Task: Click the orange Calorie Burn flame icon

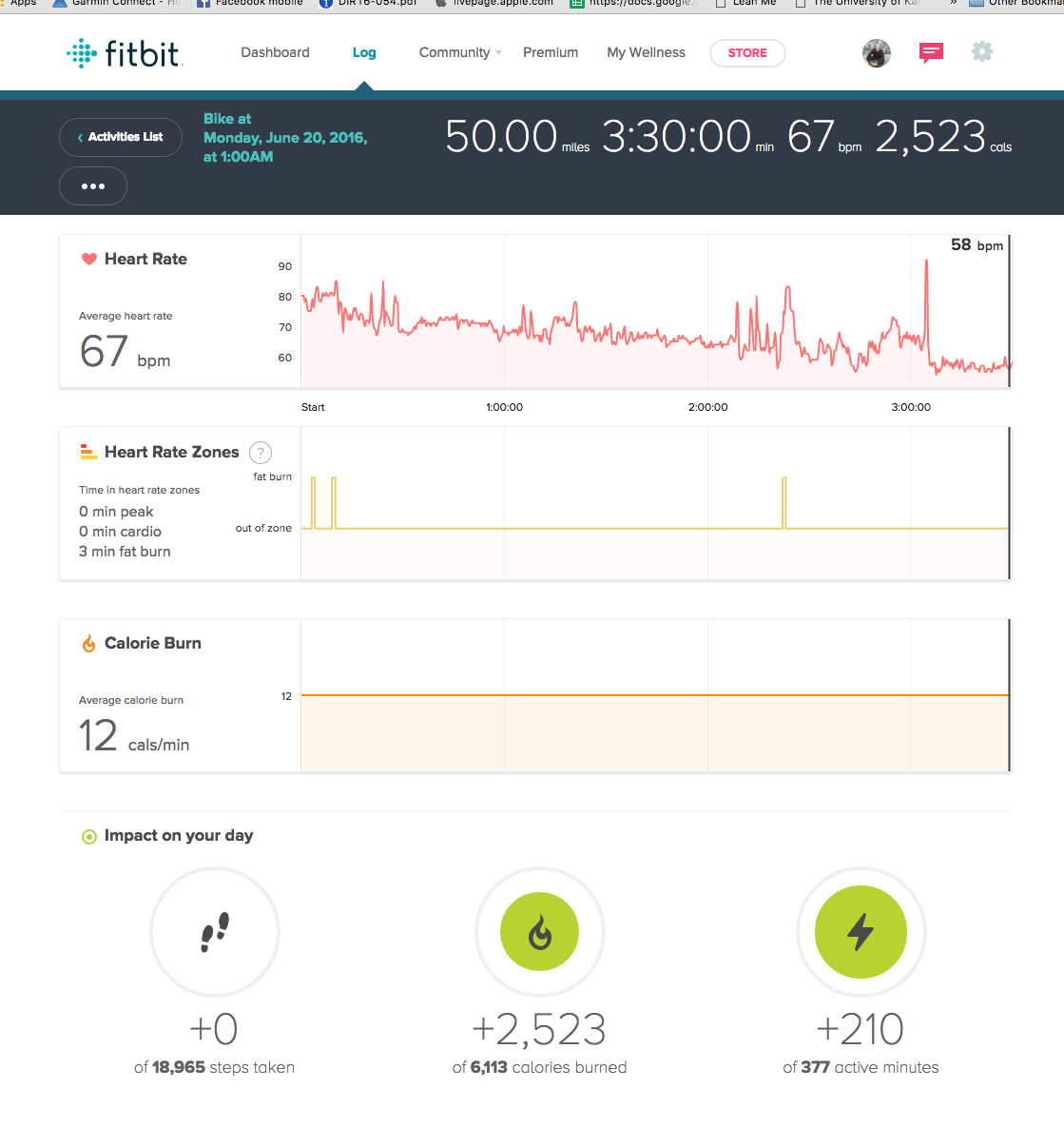Action: [x=89, y=644]
